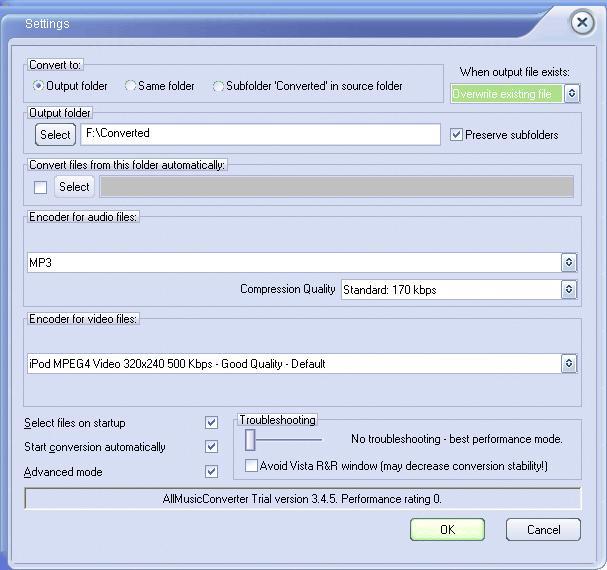Click the Troubleshooting slider handle

coord(250,440)
